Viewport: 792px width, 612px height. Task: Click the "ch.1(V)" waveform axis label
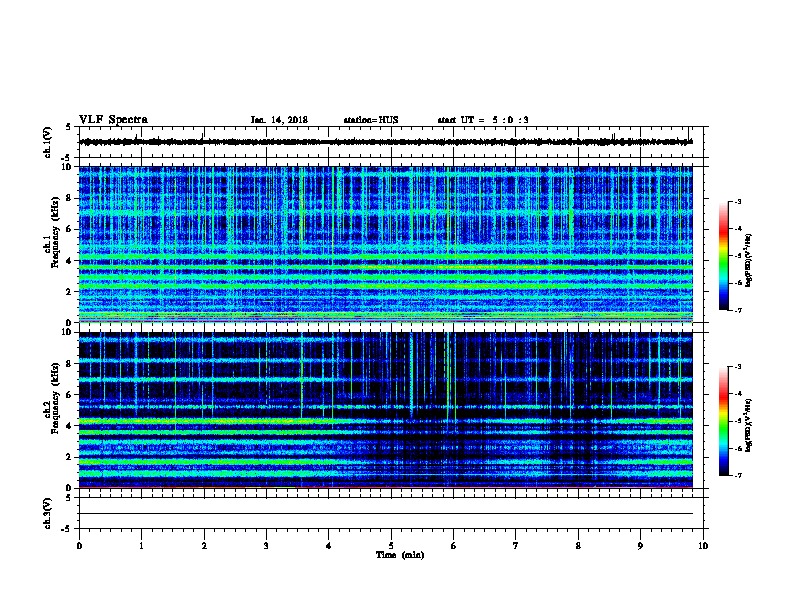(x=47, y=142)
